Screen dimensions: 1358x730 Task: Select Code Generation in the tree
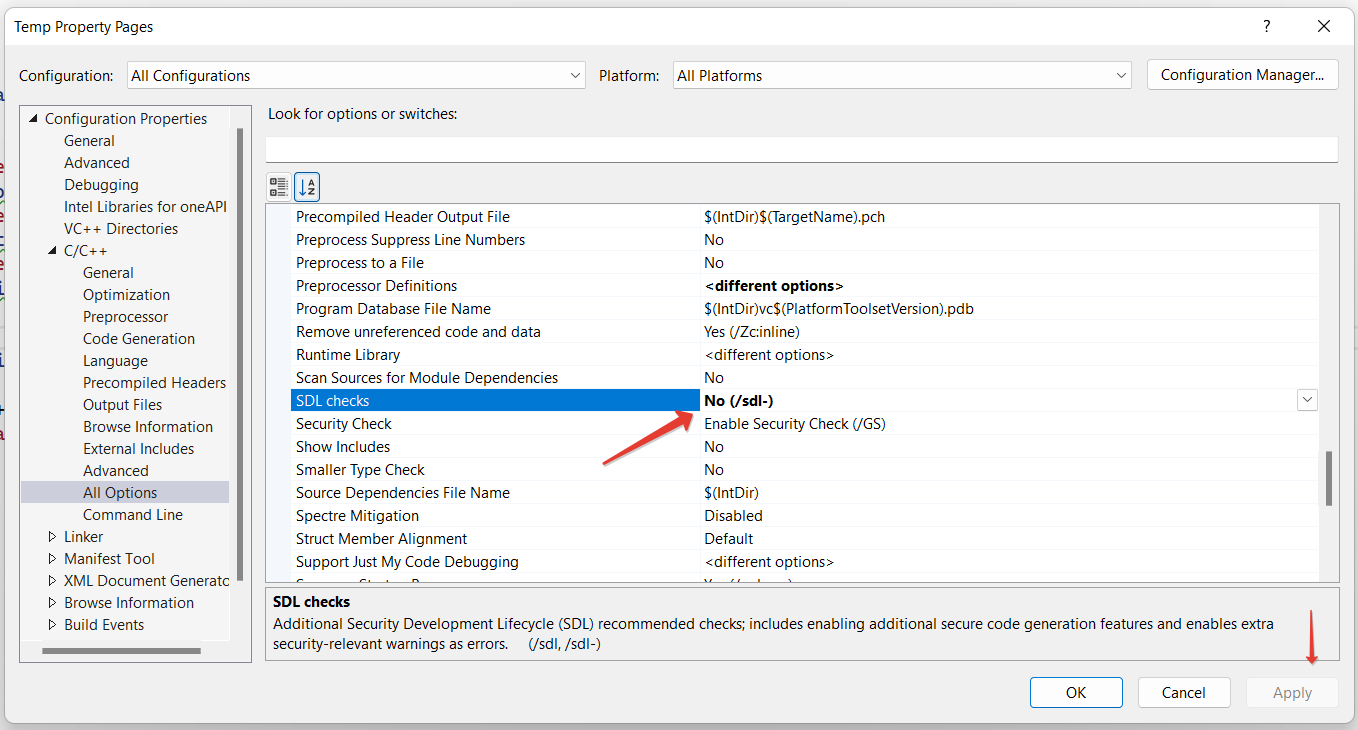tap(138, 338)
